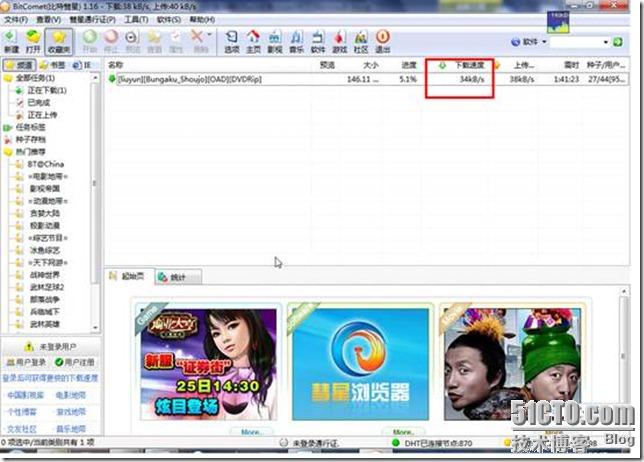Toggle the 收藏夹 (Favorites) toolbar button
Screen dimensions: 644x462
(59, 41)
